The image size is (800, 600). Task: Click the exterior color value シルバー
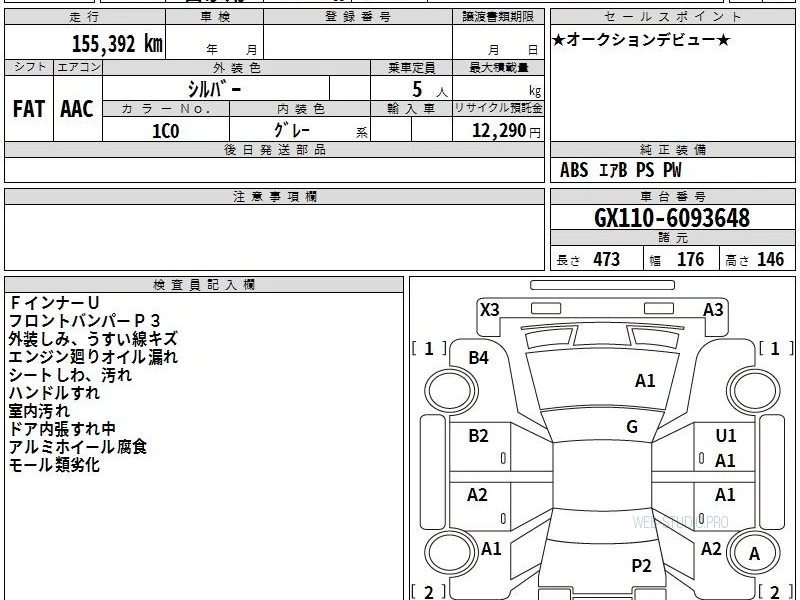(x=215, y=89)
